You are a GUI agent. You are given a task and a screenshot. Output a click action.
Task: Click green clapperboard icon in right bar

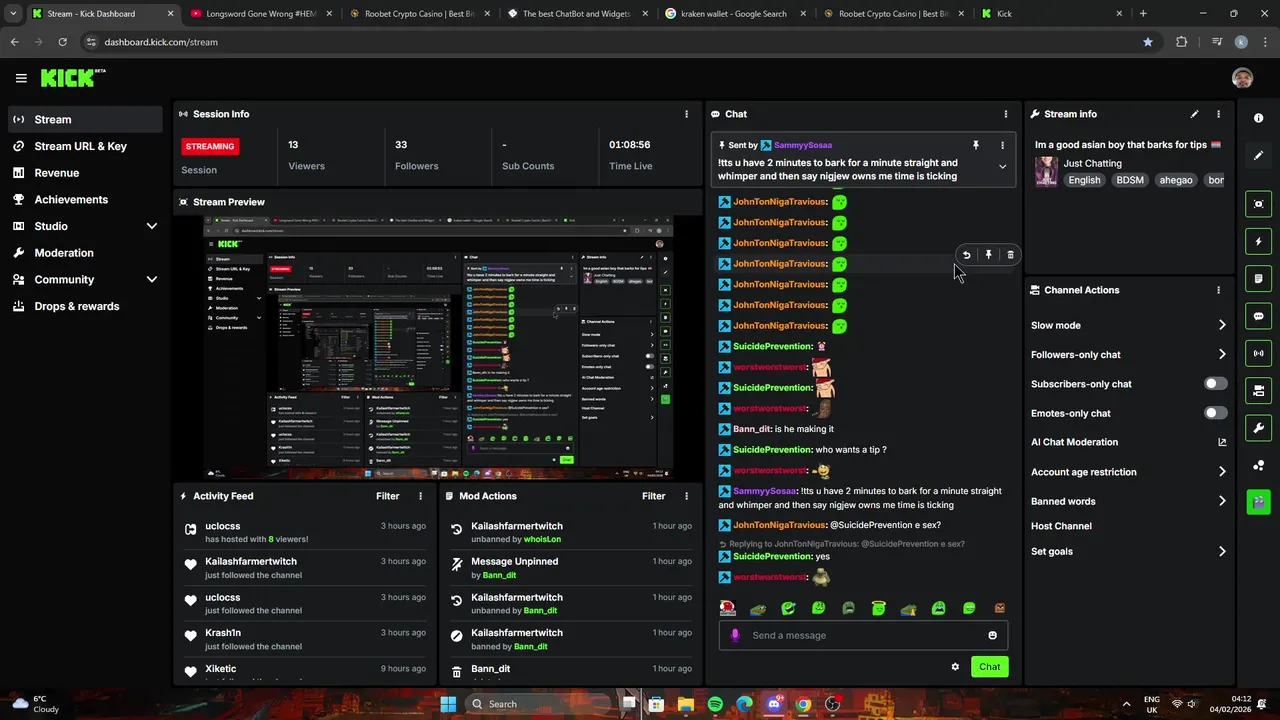coord(1258,501)
